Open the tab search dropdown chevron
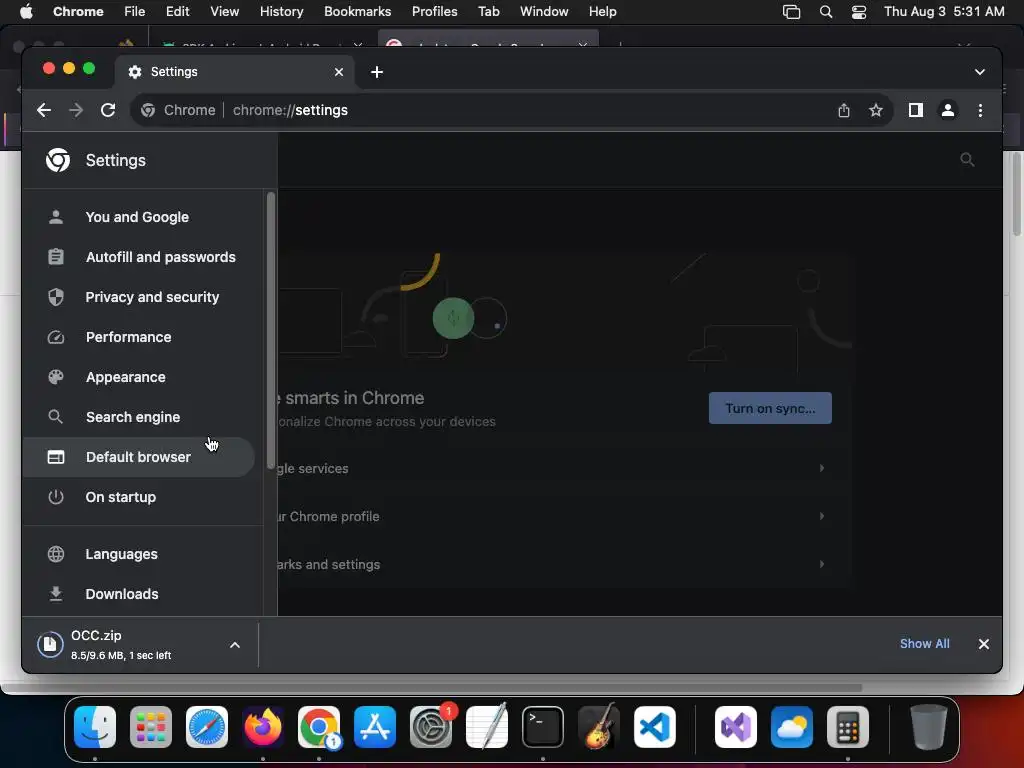Image resolution: width=1024 pixels, height=768 pixels. [980, 72]
